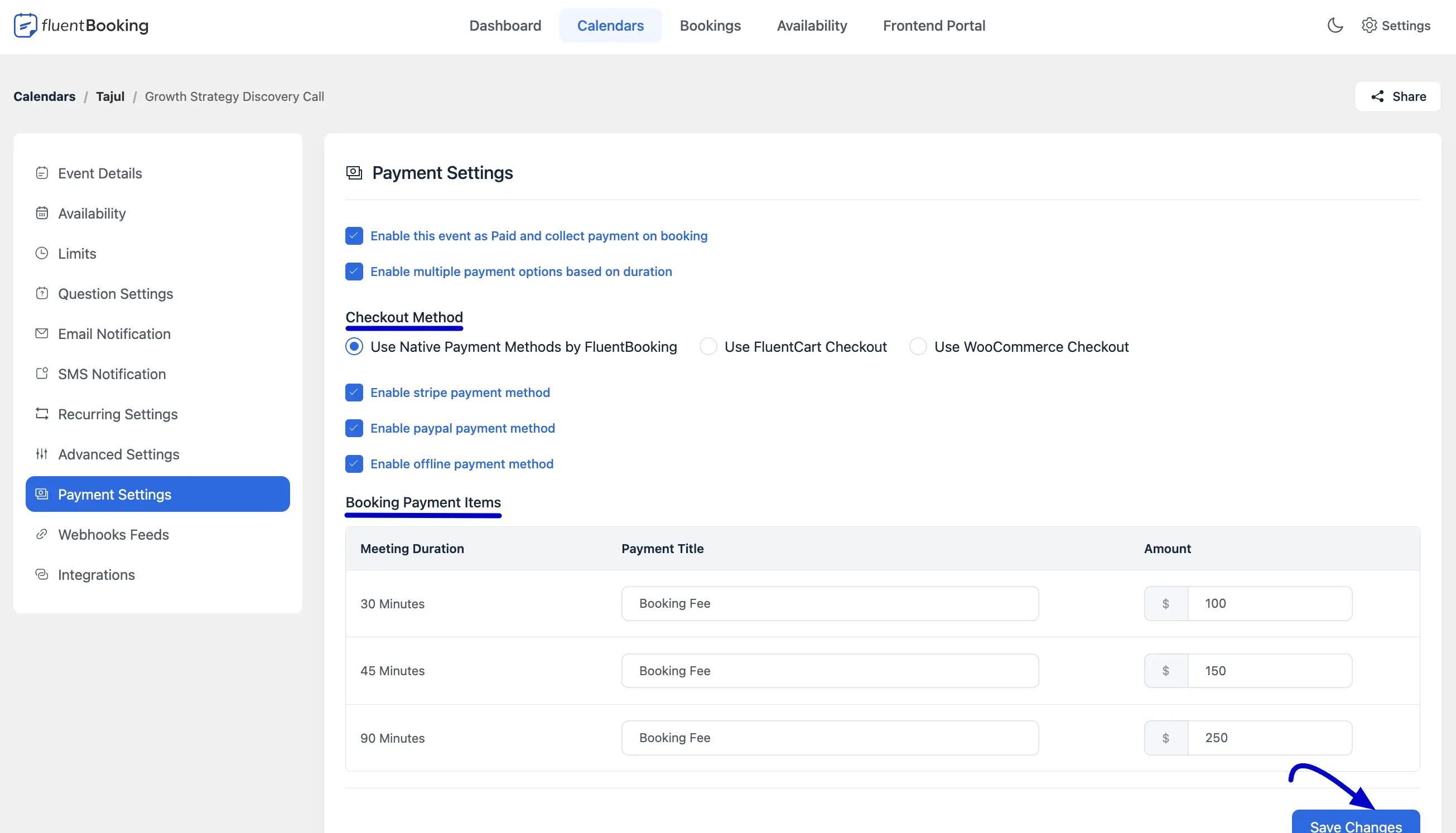Click the SMS Notification icon
The image size is (1456, 833).
pyautogui.click(x=42, y=373)
